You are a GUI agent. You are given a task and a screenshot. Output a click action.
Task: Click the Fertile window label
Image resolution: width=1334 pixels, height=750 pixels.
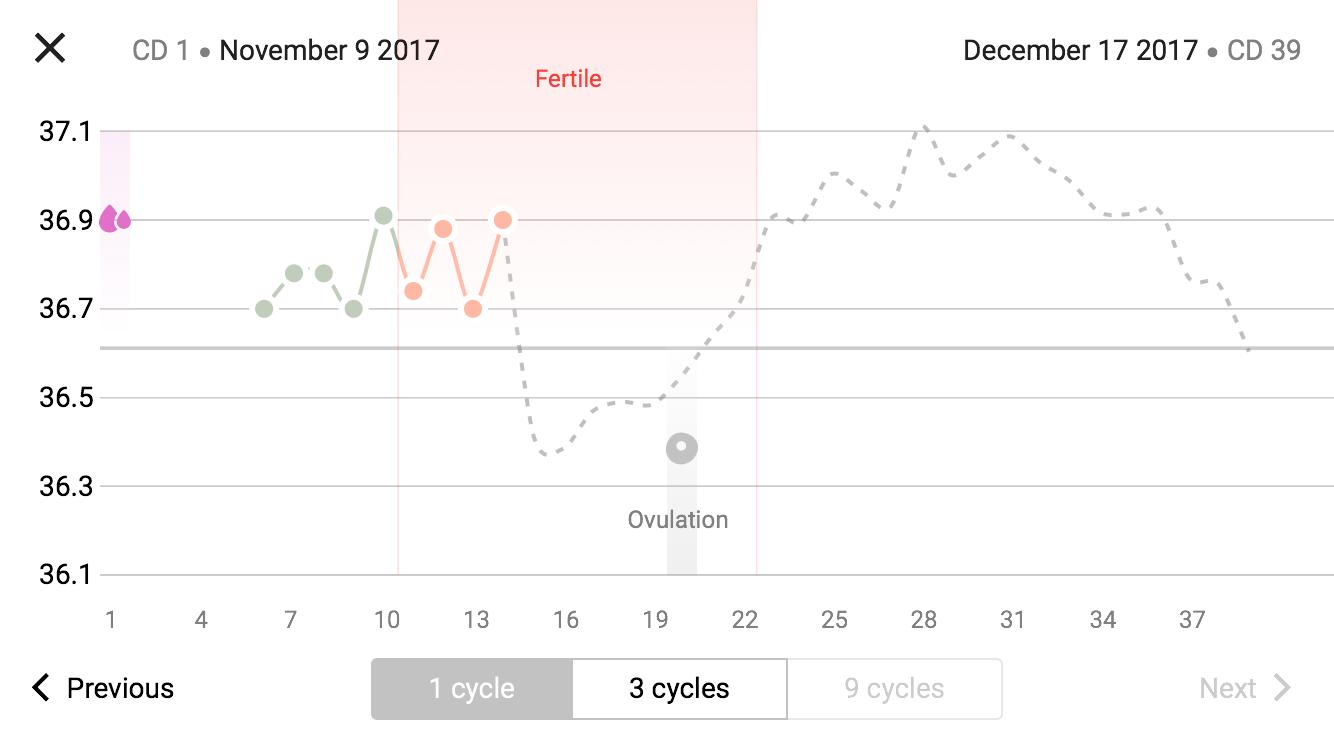[x=568, y=79]
